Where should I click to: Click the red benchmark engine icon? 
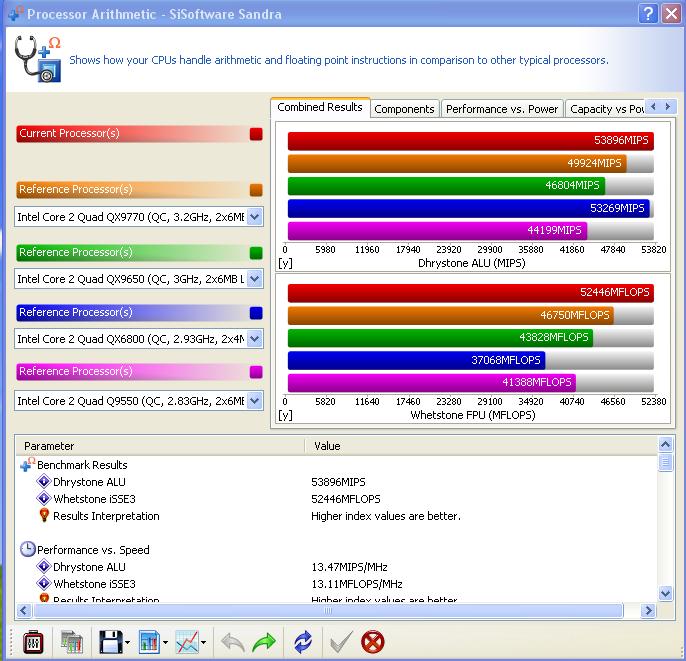pos(33,642)
